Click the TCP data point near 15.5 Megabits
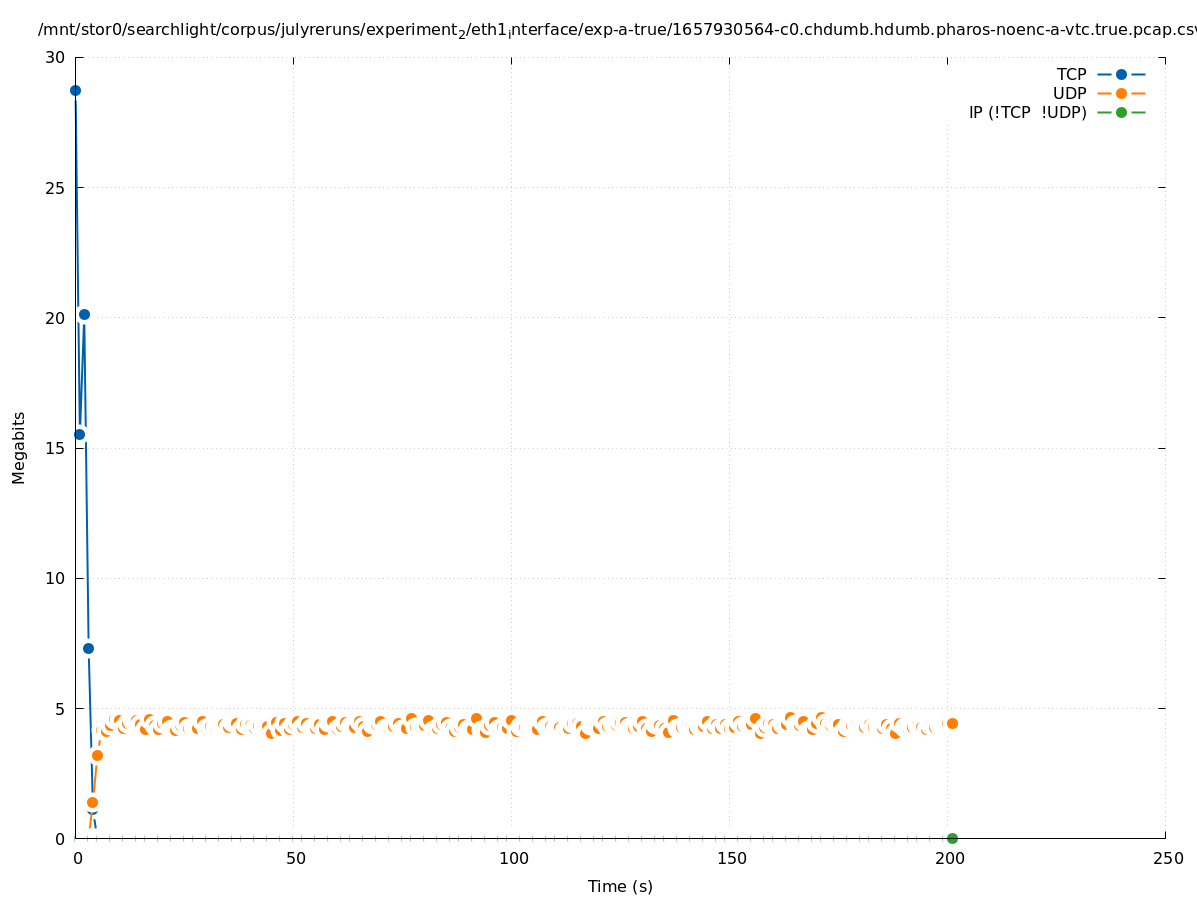Image resolution: width=1197 pixels, height=900 pixels. tap(79, 434)
